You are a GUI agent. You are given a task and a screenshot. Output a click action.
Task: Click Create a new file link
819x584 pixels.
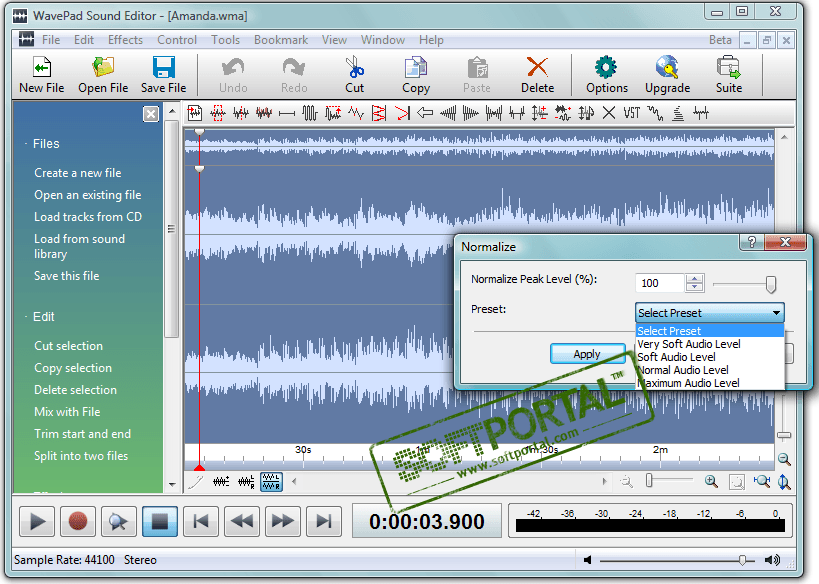(78, 173)
